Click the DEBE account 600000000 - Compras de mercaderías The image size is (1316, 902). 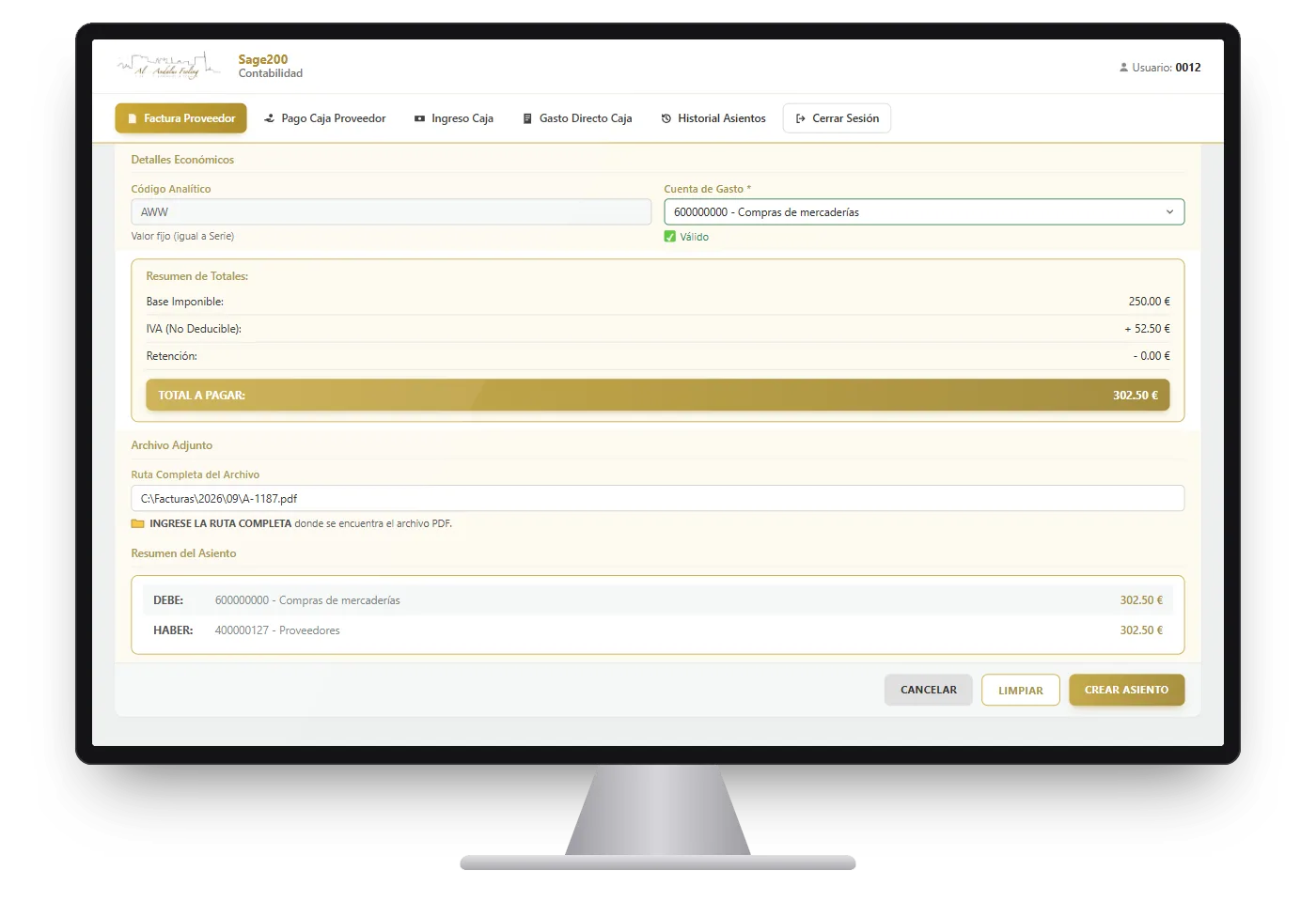click(307, 600)
